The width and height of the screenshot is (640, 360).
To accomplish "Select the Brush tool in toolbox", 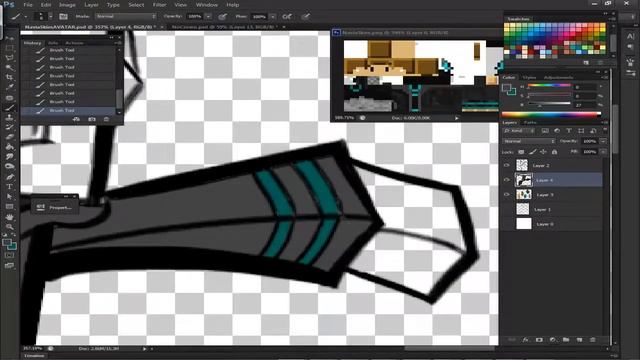I will [10, 108].
